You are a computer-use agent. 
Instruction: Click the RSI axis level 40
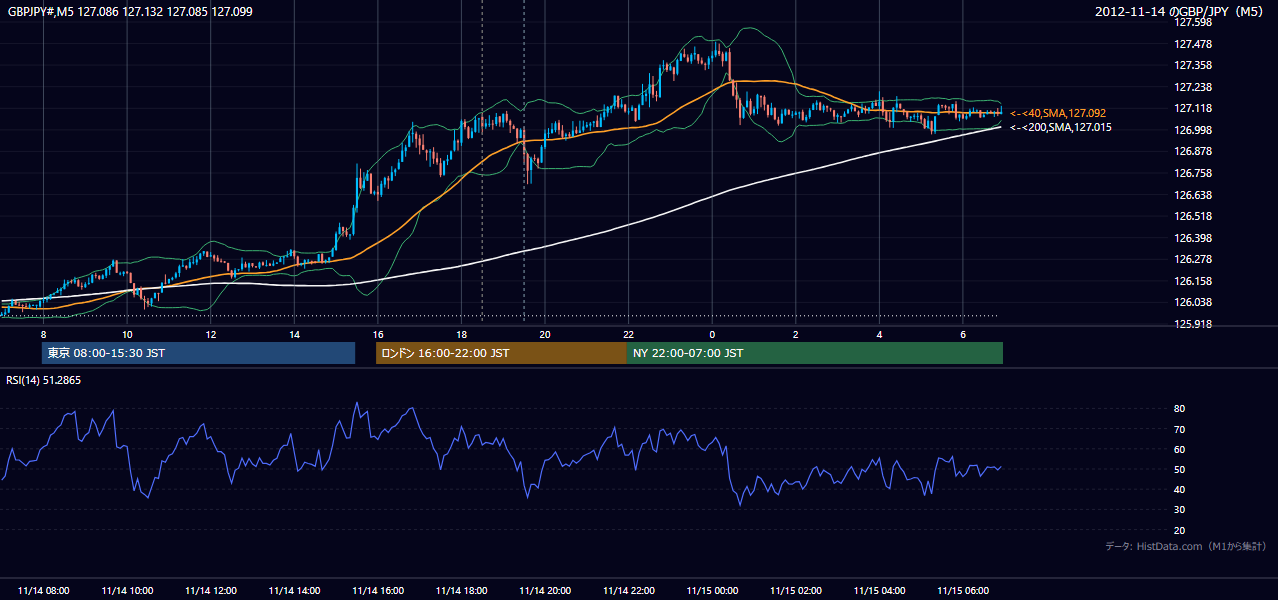(1180, 489)
